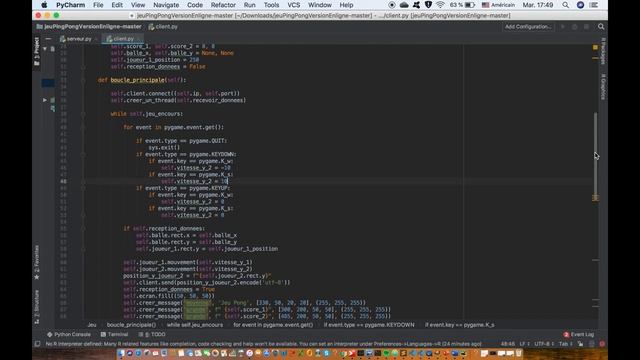
Task: Click the battery status icon
Action: [x=470, y=5]
